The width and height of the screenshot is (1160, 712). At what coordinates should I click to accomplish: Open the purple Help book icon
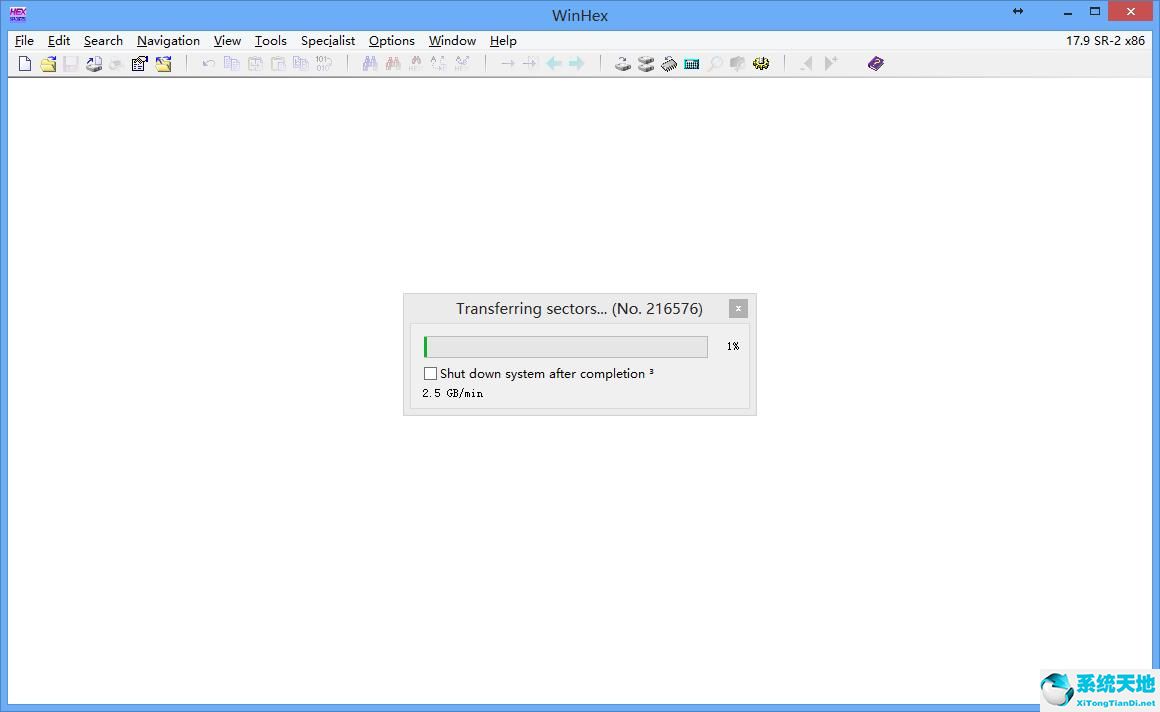pyautogui.click(x=876, y=64)
